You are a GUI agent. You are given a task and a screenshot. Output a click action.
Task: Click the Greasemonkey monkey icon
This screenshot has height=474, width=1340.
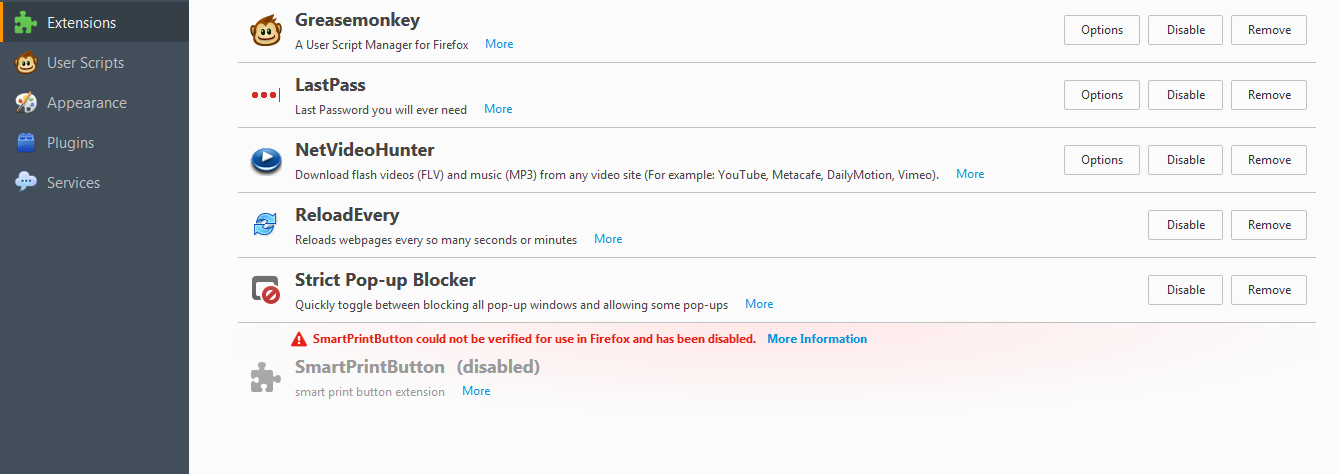(265, 31)
